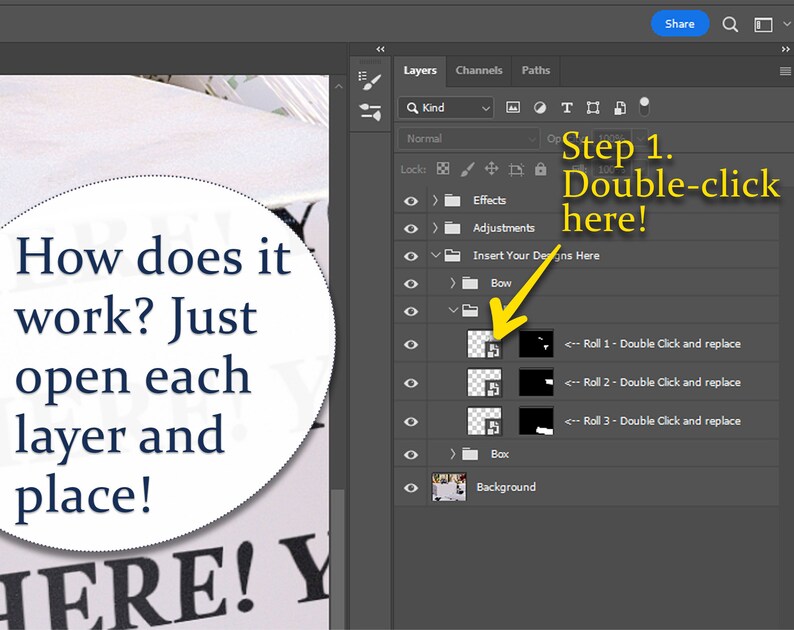794x630 pixels.
Task: Select the Background layer thumbnail
Action: coord(449,487)
